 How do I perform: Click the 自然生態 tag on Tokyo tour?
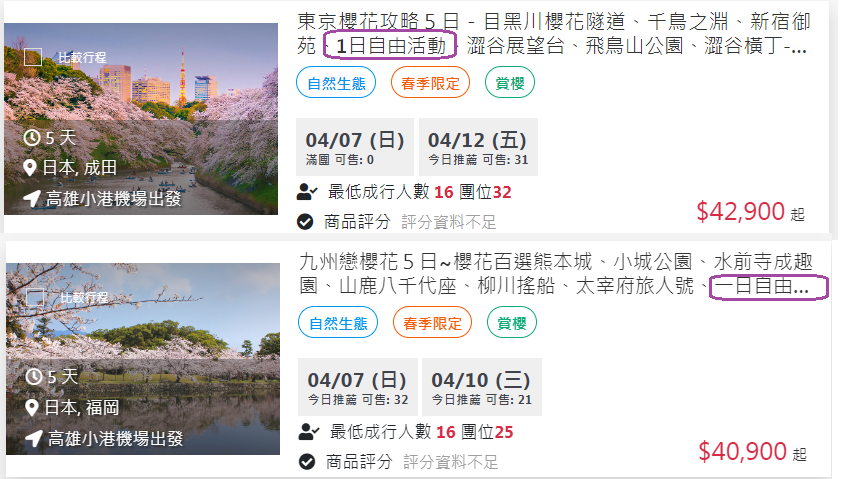336,83
